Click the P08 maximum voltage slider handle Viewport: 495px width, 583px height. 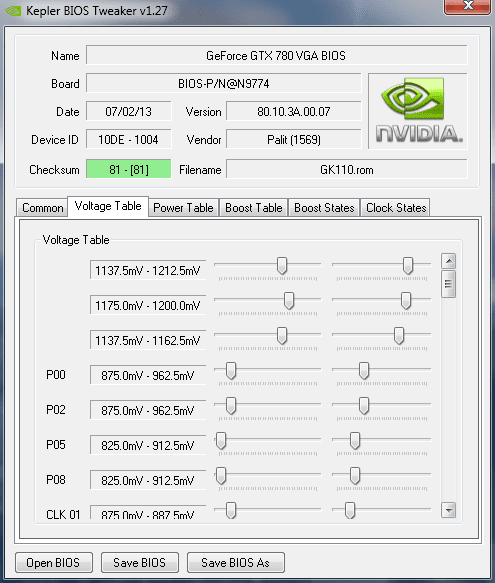pos(355,476)
